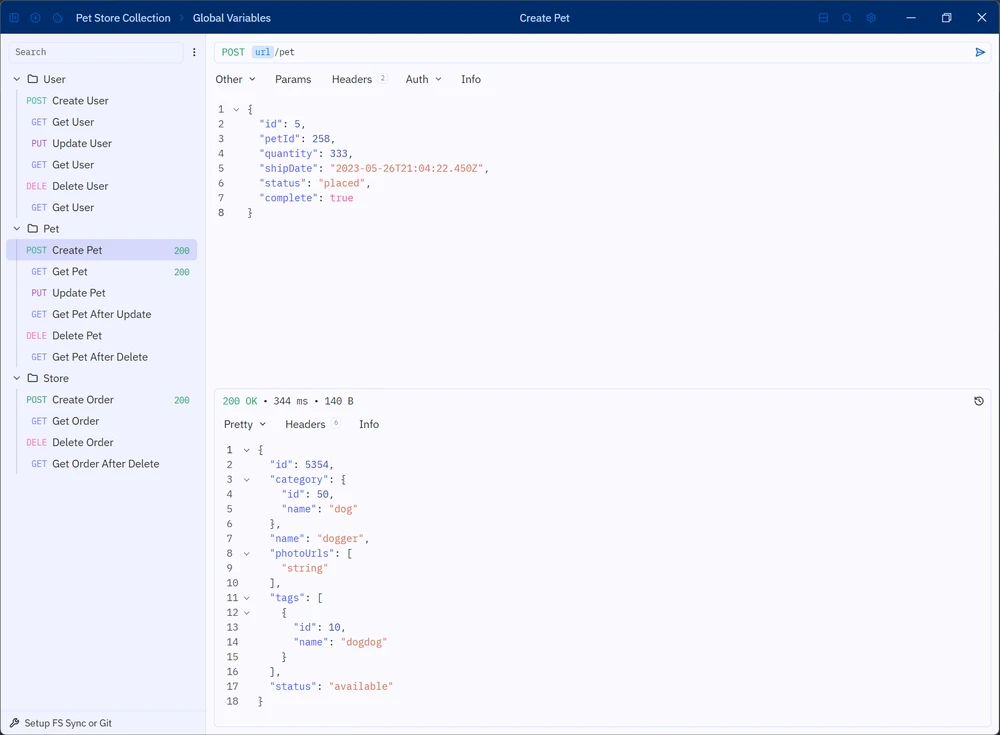Click the "available" status value in response

click(x=361, y=687)
